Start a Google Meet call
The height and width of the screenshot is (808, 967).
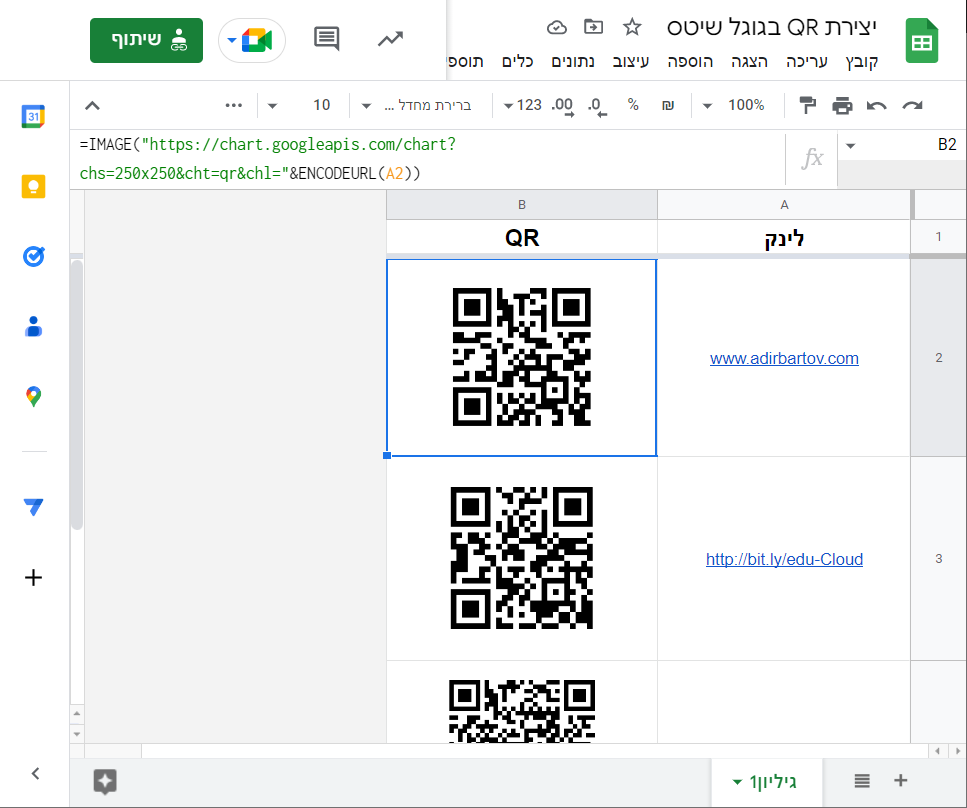point(252,41)
